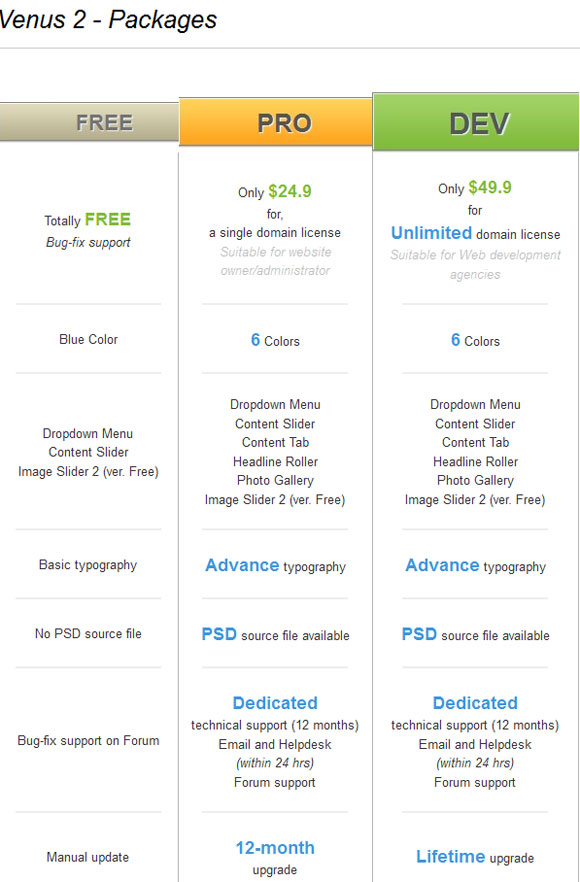Image resolution: width=580 pixels, height=882 pixels.
Task: Click 'Dedicated' support heading in DEV column
Action: click(475, 703)
